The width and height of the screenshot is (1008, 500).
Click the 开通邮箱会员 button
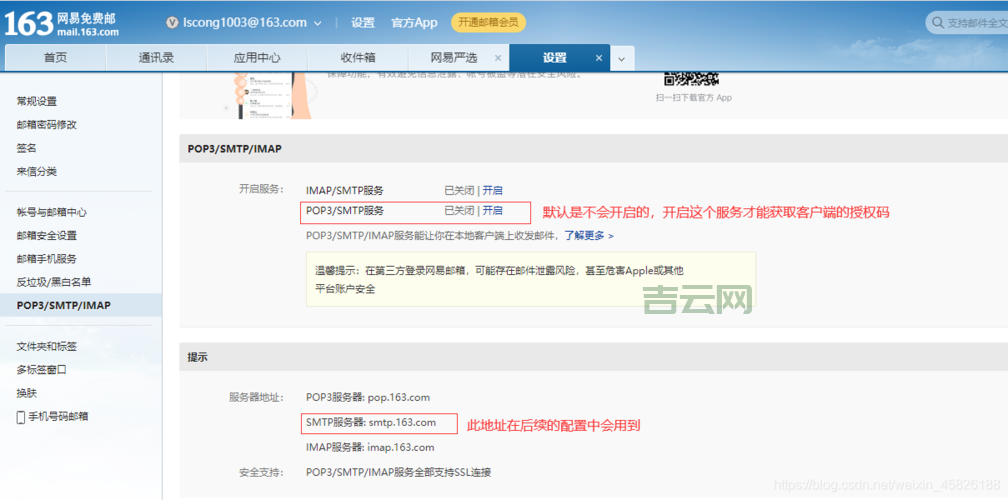tap(489, 22)
